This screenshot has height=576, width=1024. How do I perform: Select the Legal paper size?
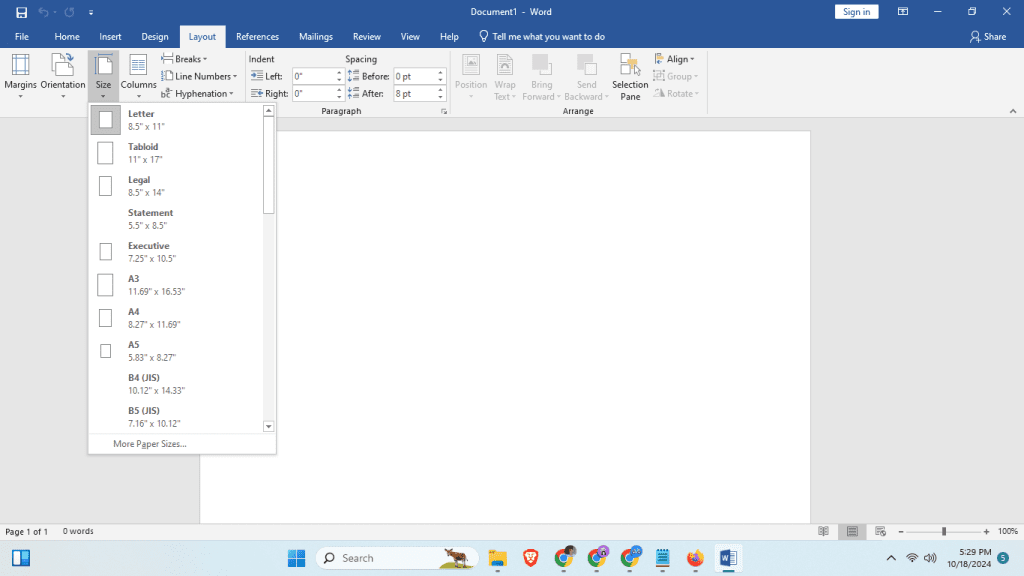150,185
